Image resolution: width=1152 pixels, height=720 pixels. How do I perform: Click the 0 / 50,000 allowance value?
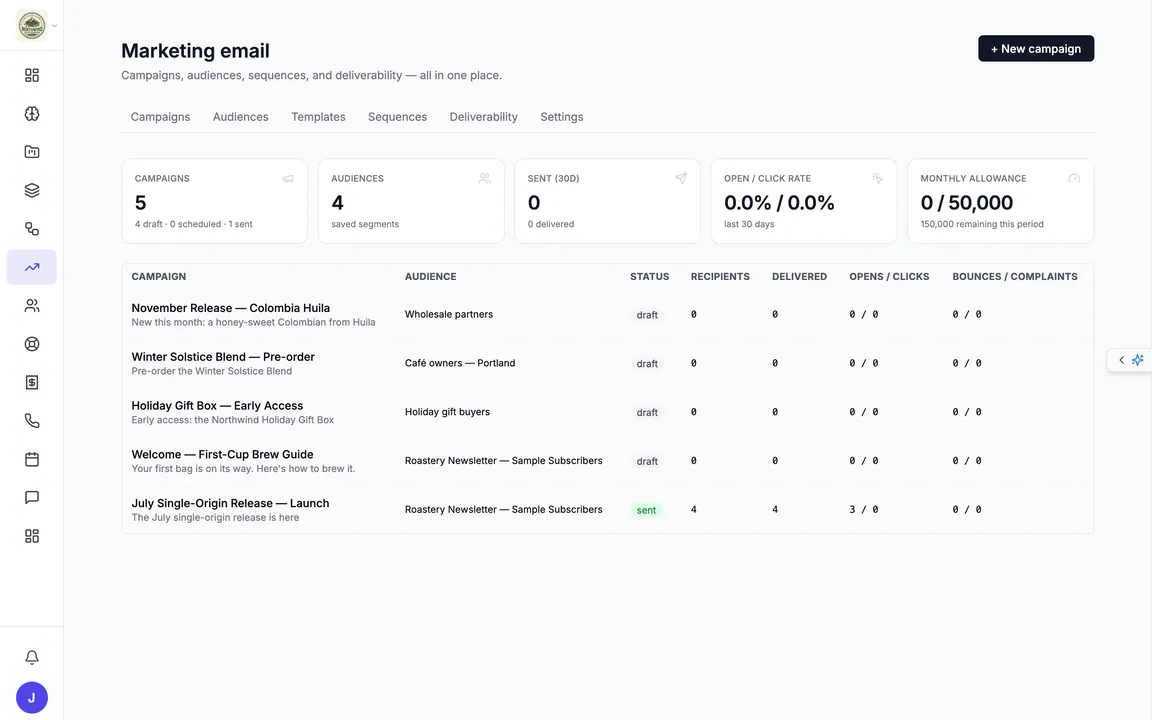tap(967, 202)
